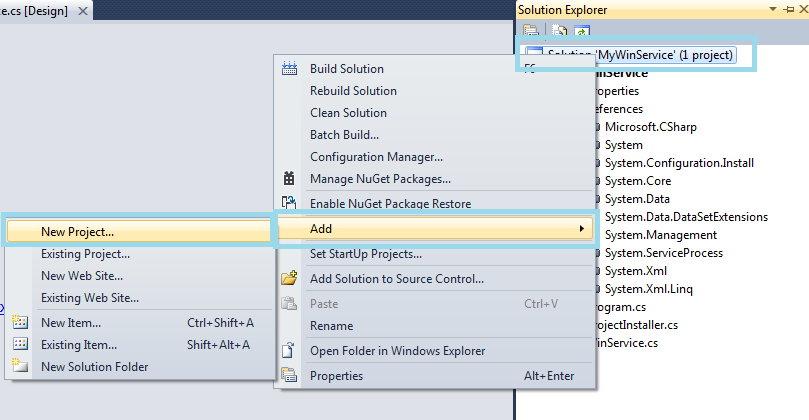Click the Add Solution to Source Control icon
The width and height of the screenshot is (809, 420).
tap(290, 279)
